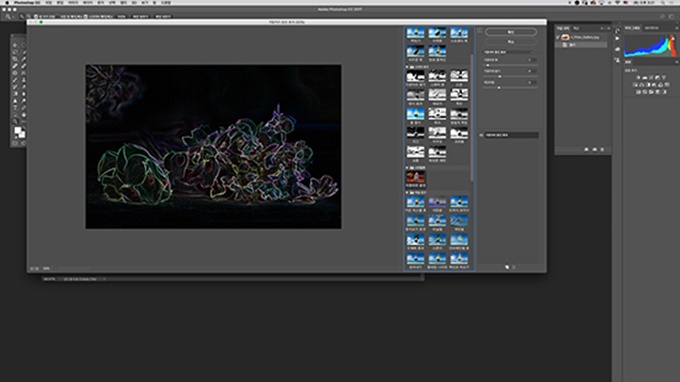Add a Curves adjustment

[651, 77]
